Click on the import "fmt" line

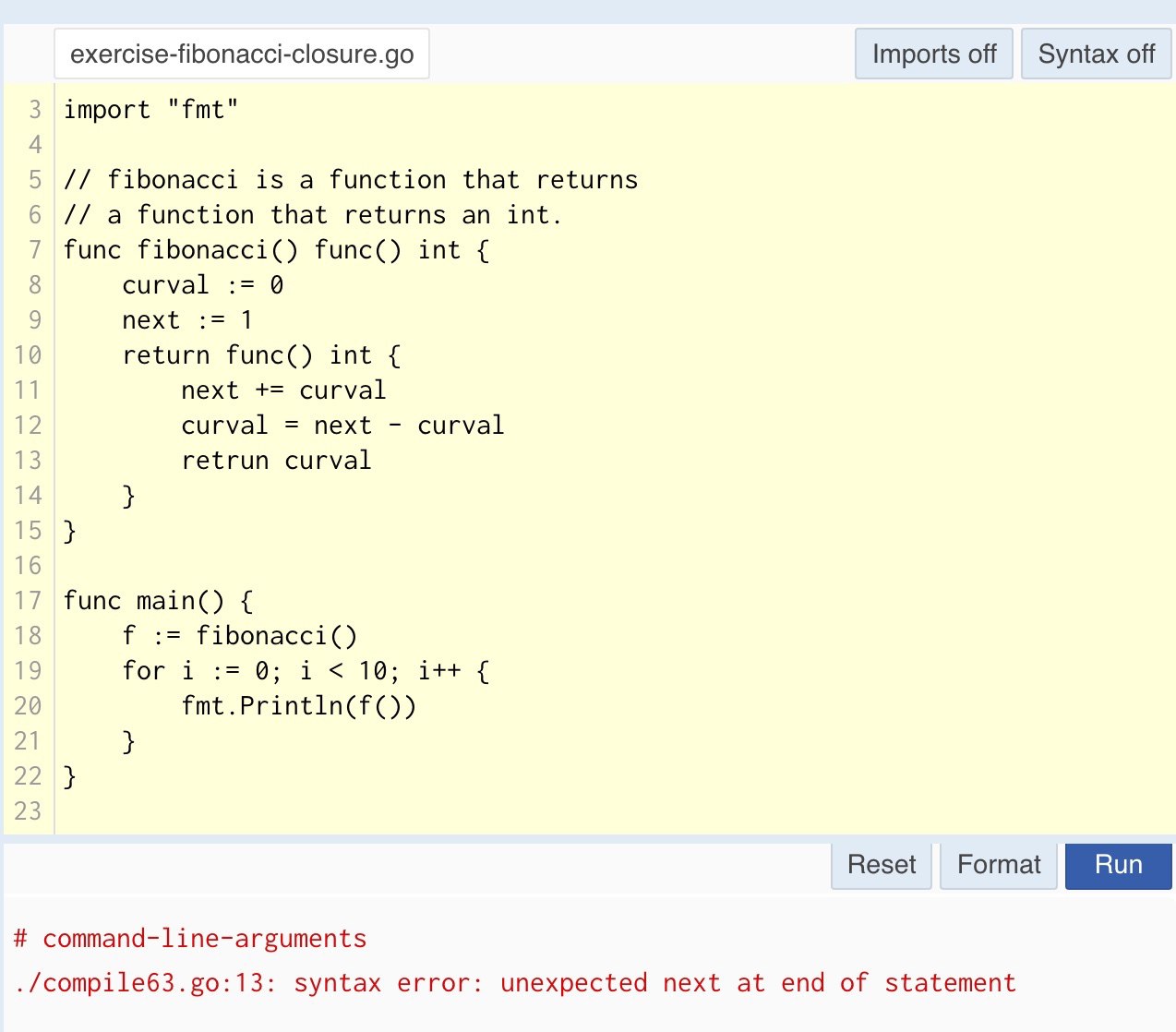tap(151, 110)
